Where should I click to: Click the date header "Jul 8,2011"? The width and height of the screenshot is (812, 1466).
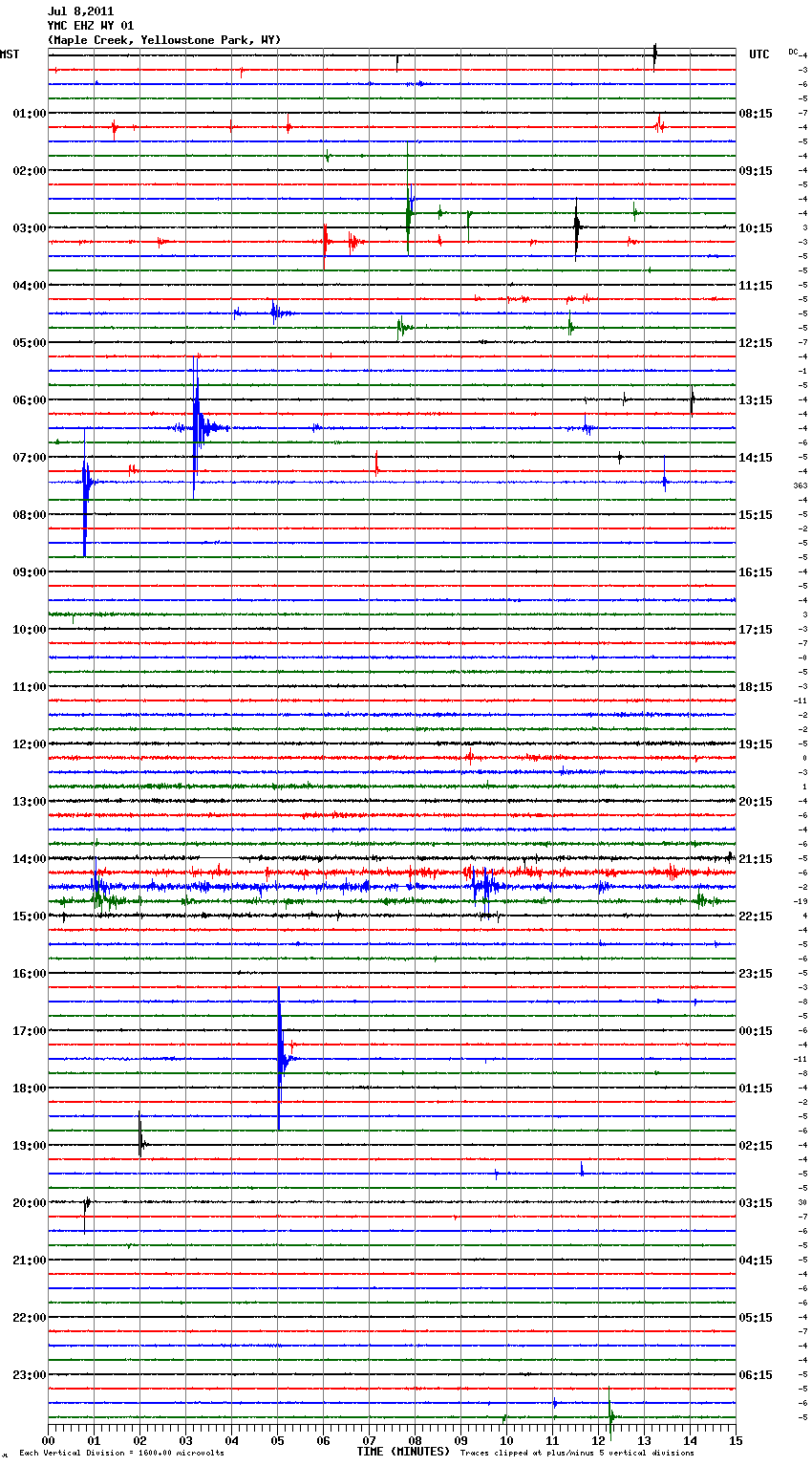point(80,11)
